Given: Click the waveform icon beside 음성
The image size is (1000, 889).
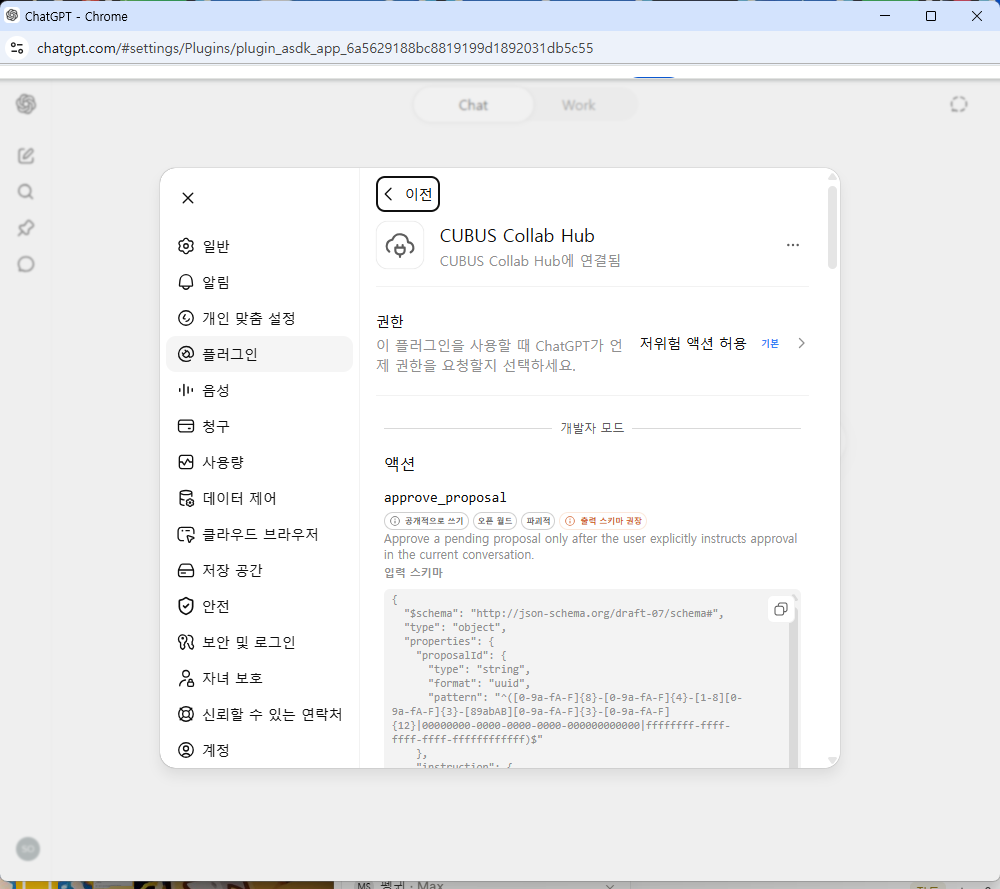Looking at the screenshot, I should (x=186, y=390).
